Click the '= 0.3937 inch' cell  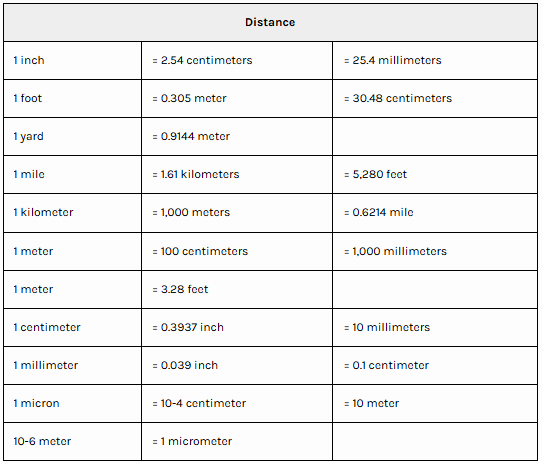pos(237,327)
